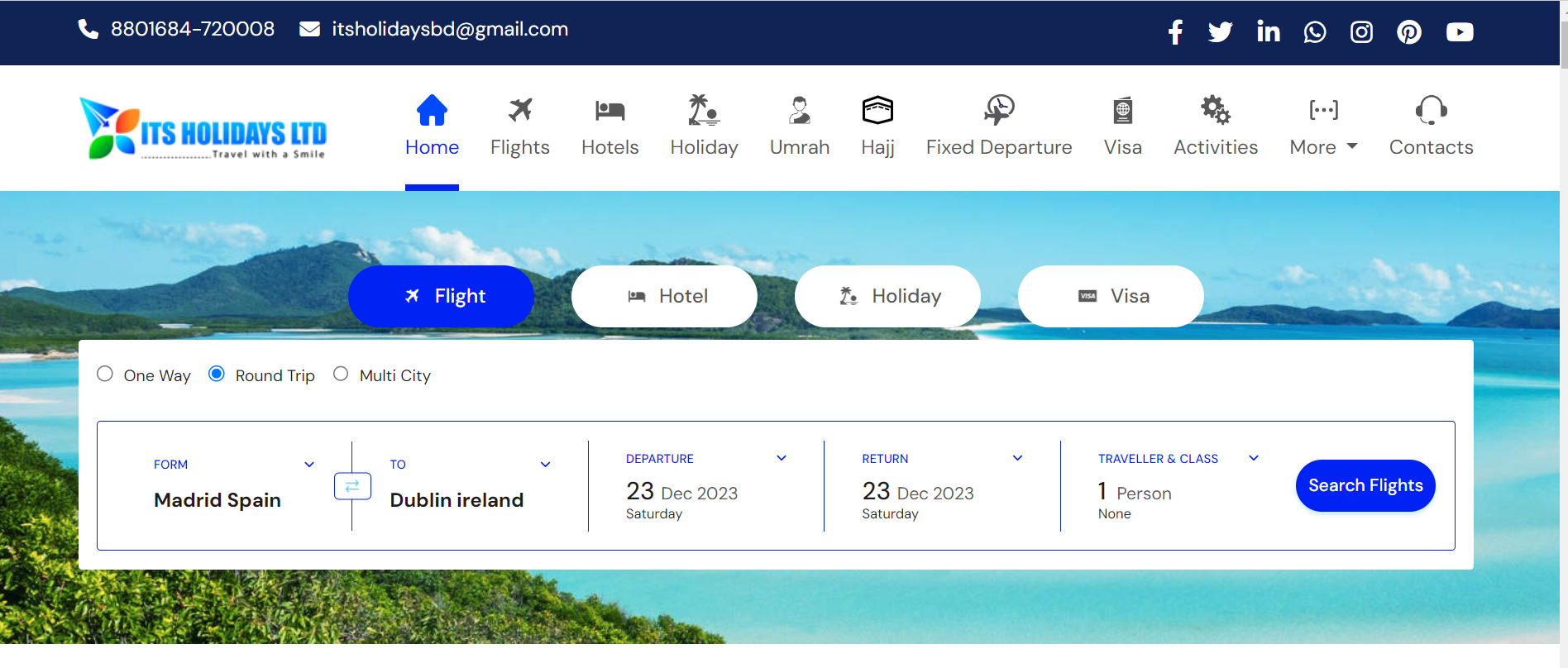The width and height of the screenshot is (1568, 668).
Task: Click the Hajj Kaaba icon
Action: tap(877, 110)
